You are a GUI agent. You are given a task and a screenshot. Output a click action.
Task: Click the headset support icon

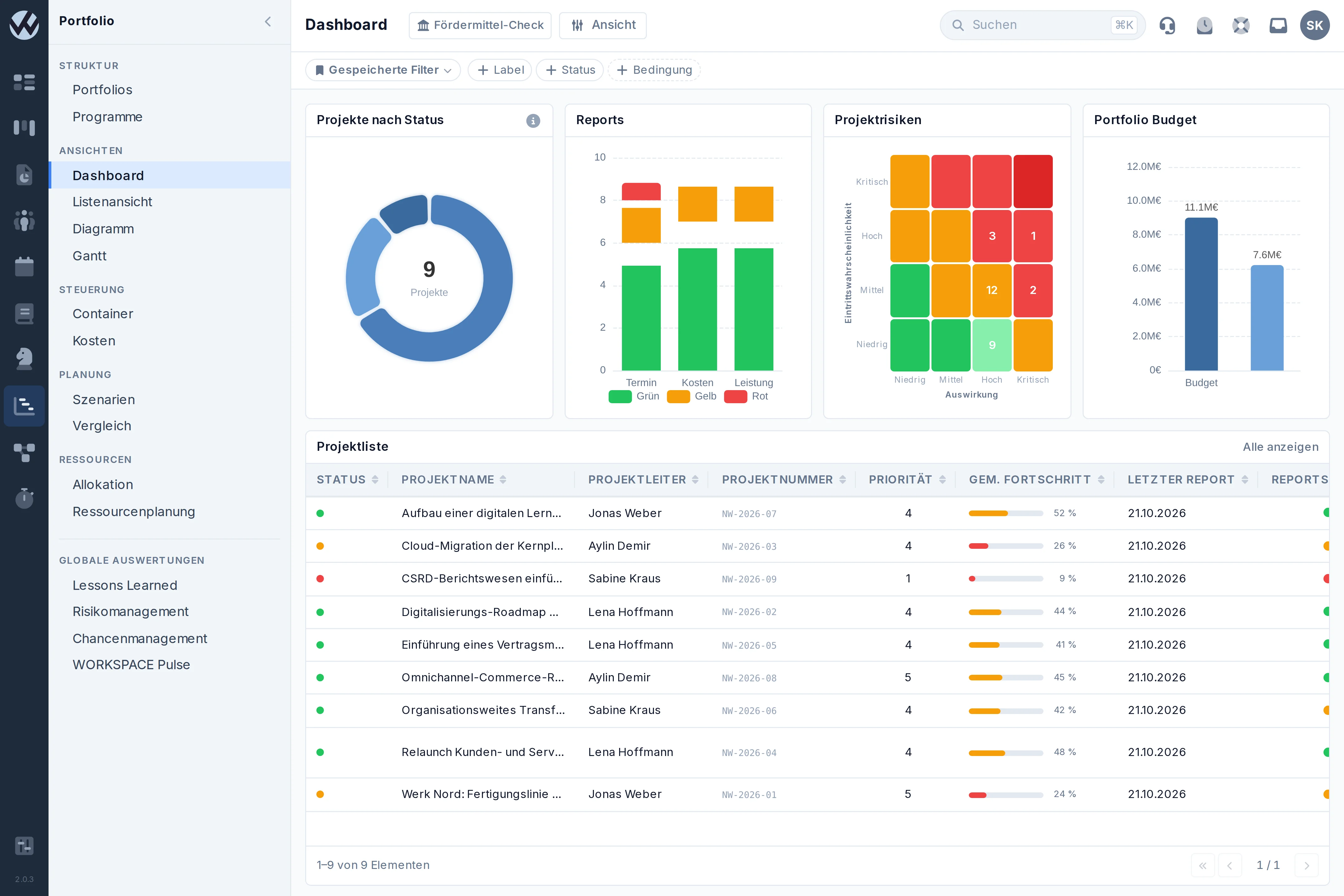1167,25
